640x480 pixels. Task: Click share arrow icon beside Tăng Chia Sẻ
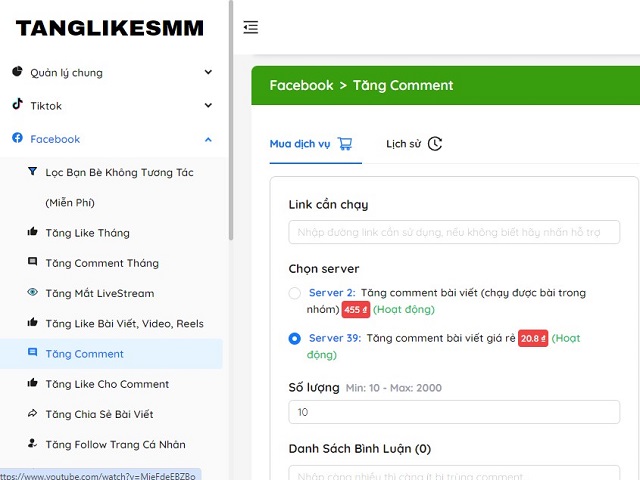click(32, 413)
